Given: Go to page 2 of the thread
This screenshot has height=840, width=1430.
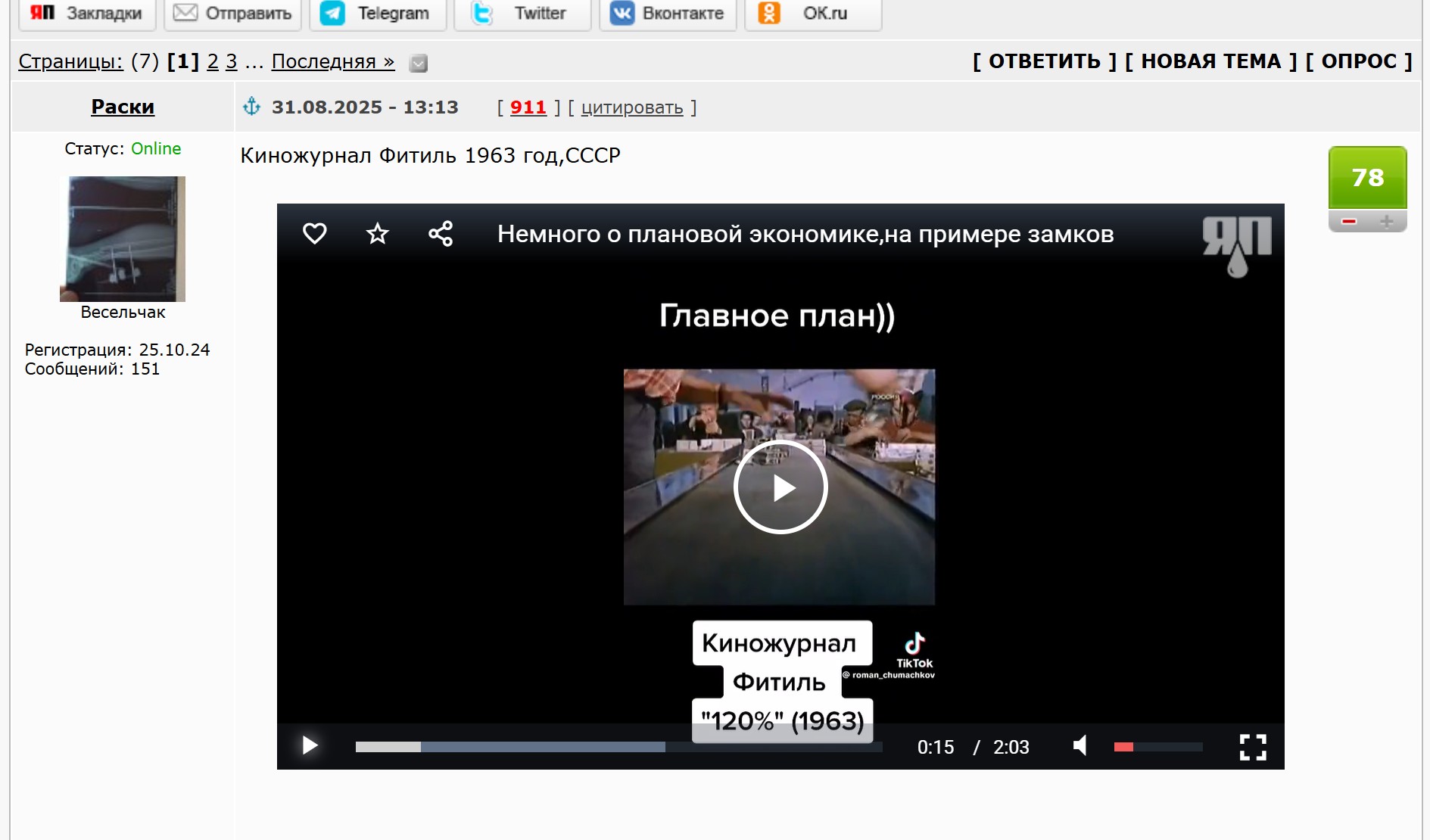Looking at the screenshot, I should 213,61.
